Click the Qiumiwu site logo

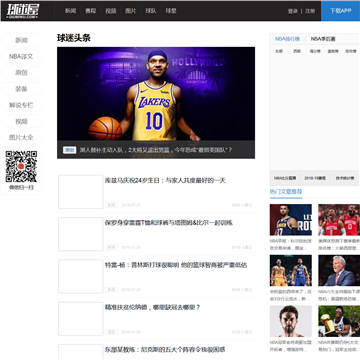[x=23, y=11]
